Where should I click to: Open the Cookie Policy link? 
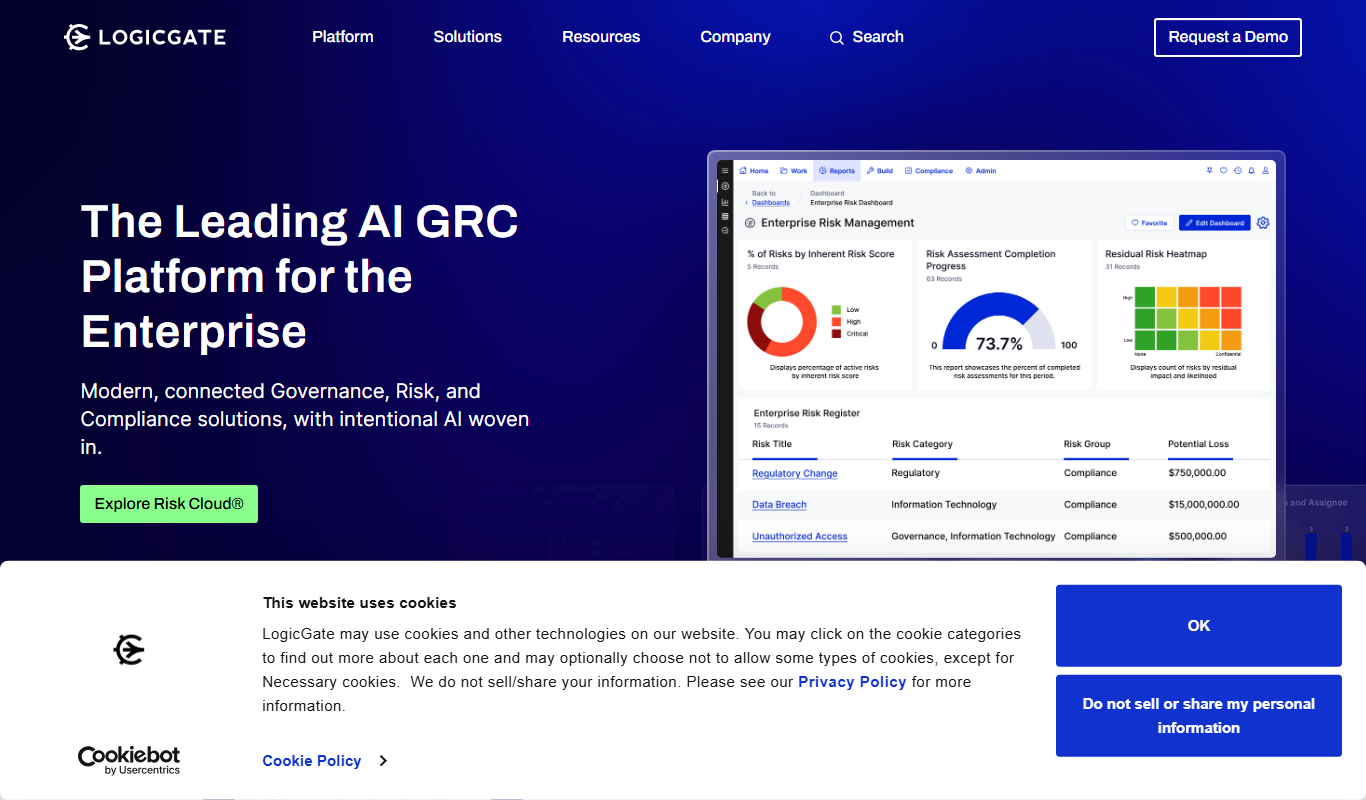pyautogui.click(x=312, y=761)
